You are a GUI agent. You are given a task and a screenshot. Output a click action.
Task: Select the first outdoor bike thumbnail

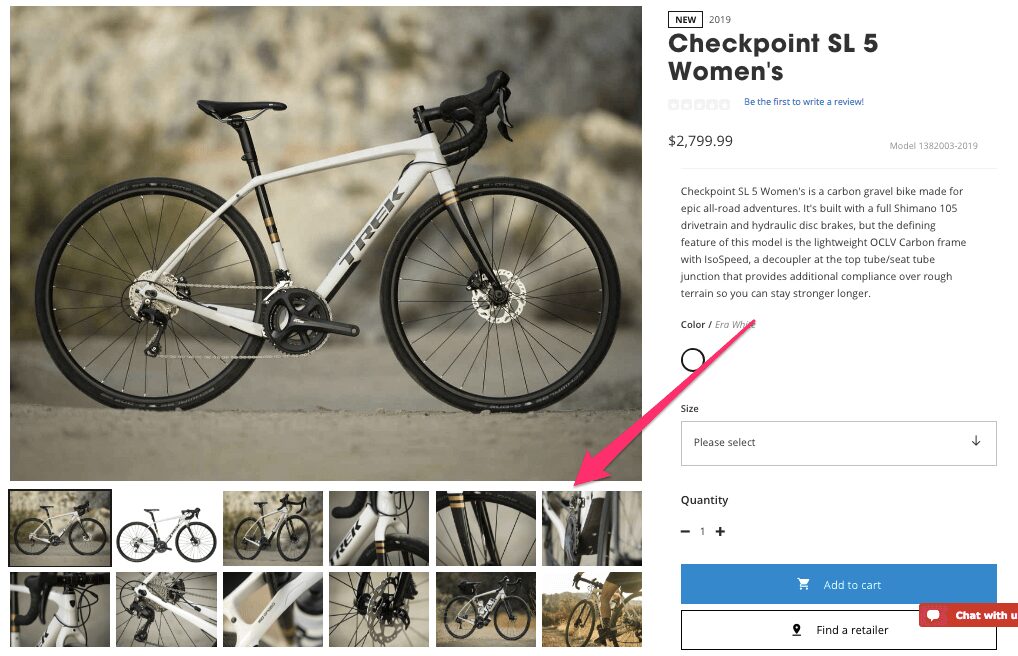60,528
